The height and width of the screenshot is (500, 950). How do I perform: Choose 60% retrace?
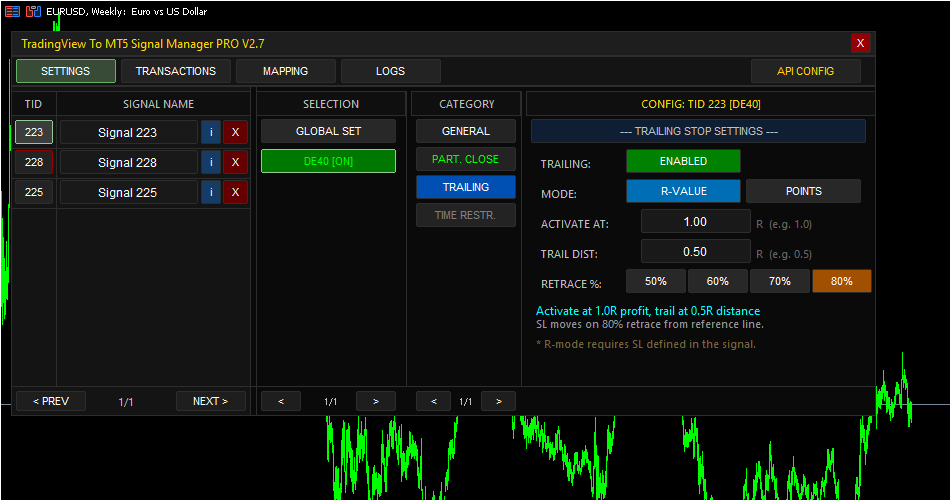tap(717, 281)
